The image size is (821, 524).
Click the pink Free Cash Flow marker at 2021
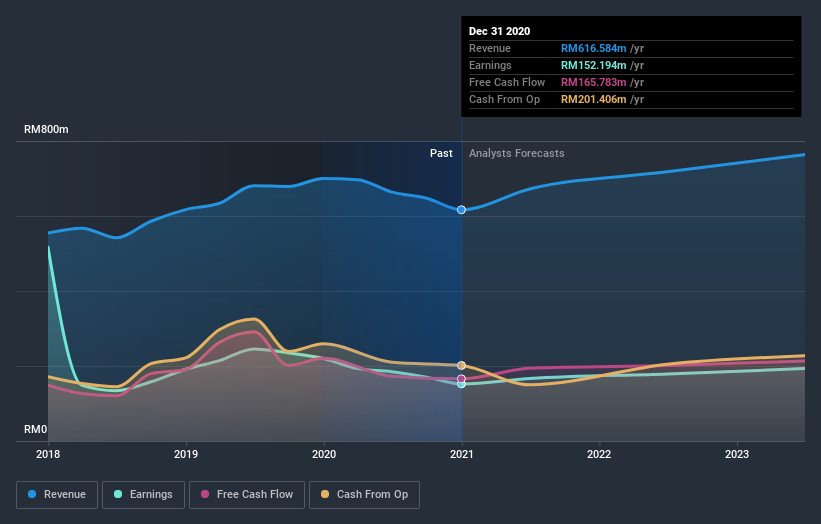pos(461,378)
